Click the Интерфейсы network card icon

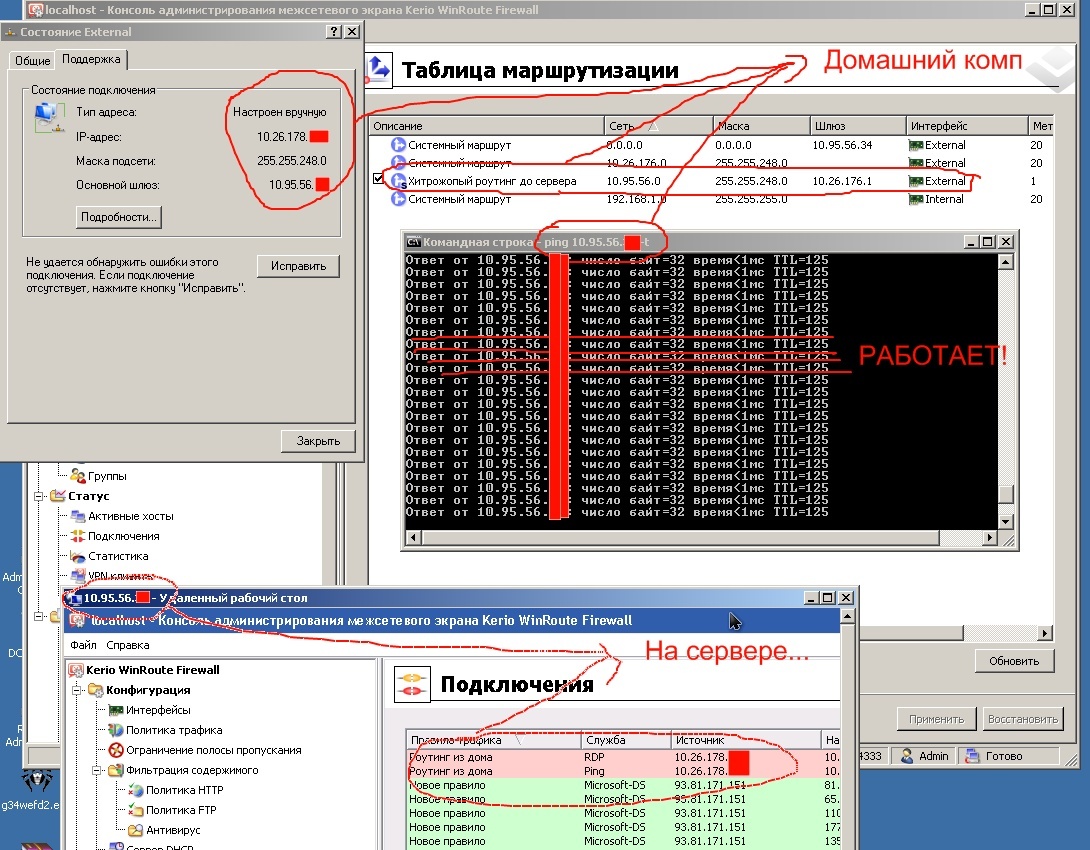click(116, 710)
